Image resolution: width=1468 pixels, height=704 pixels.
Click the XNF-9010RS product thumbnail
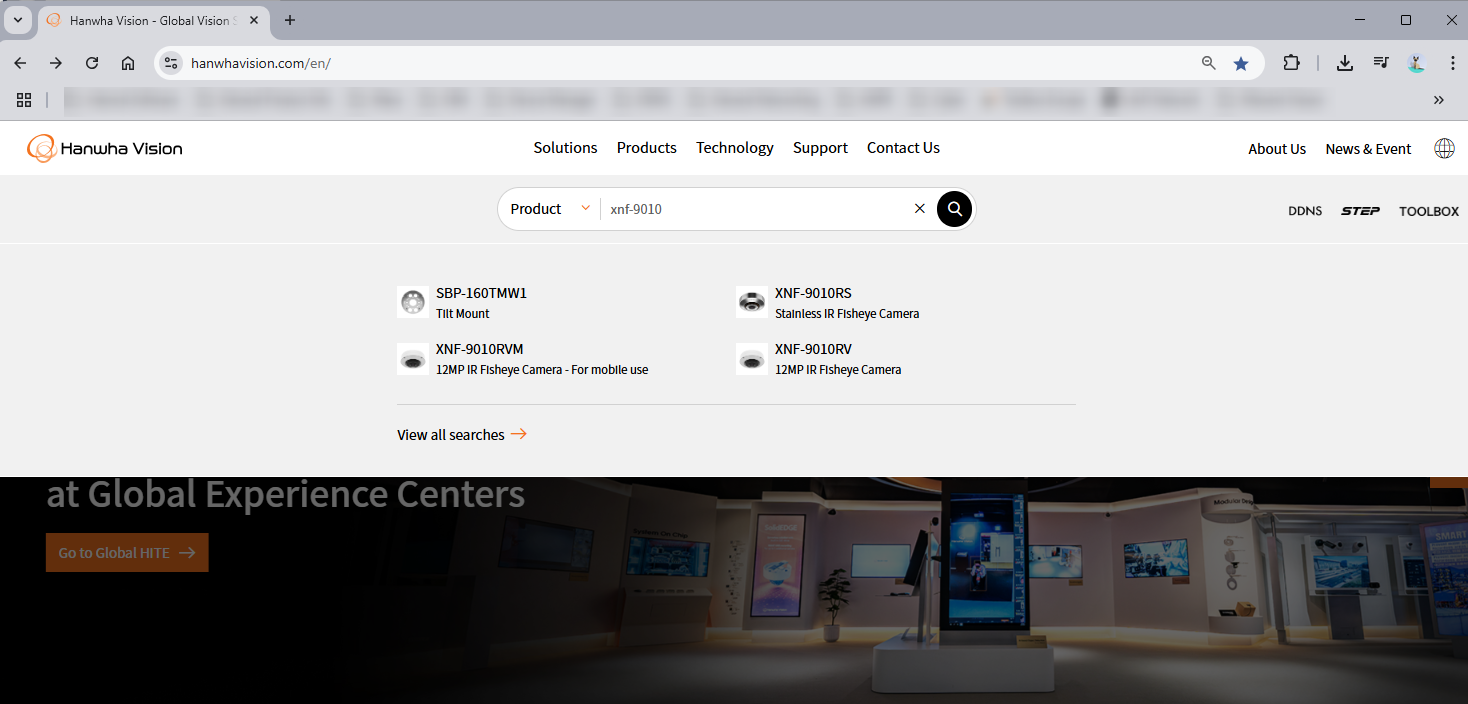(x=752, y=302)
